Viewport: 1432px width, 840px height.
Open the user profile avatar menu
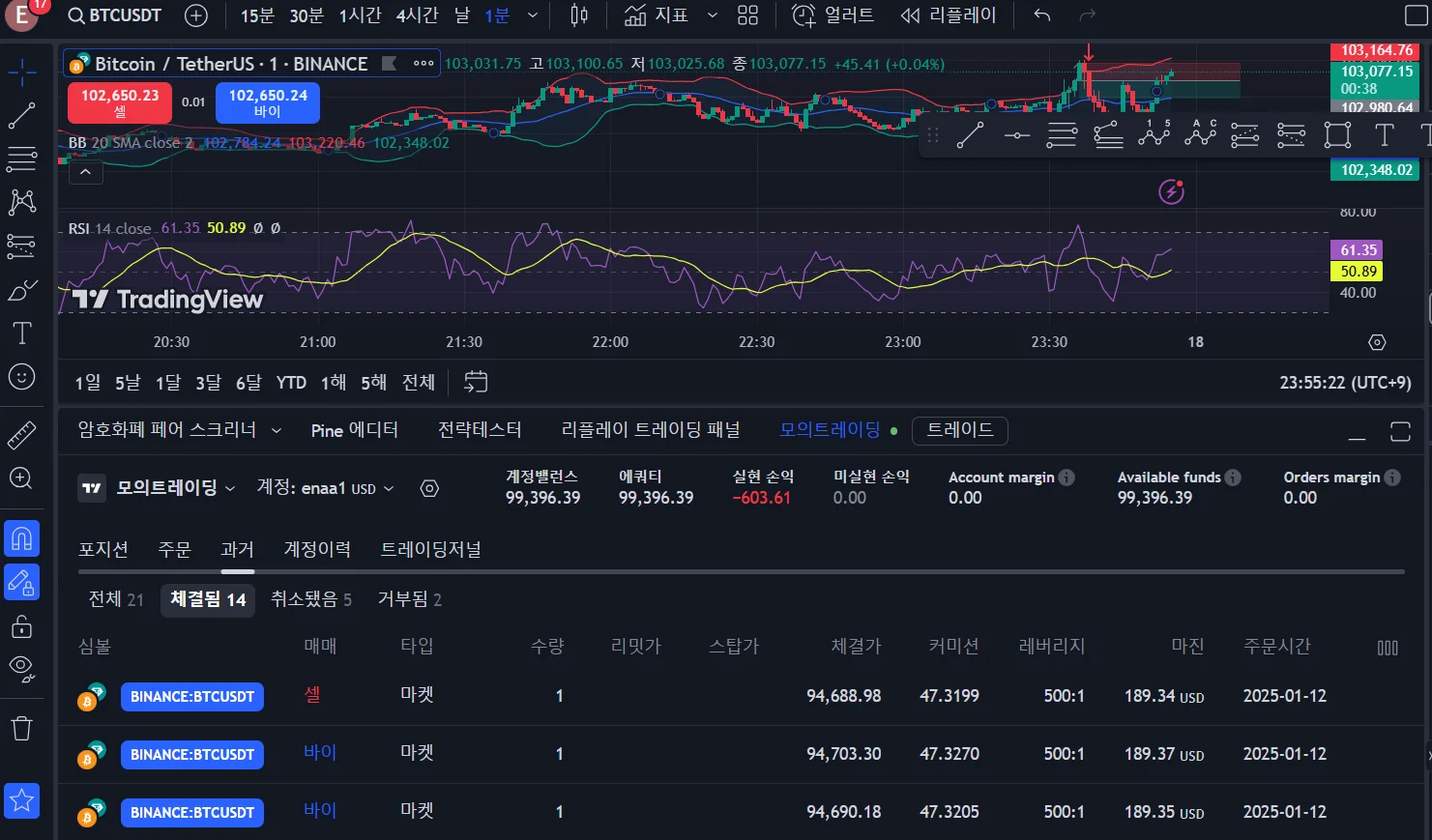(22, 15)
